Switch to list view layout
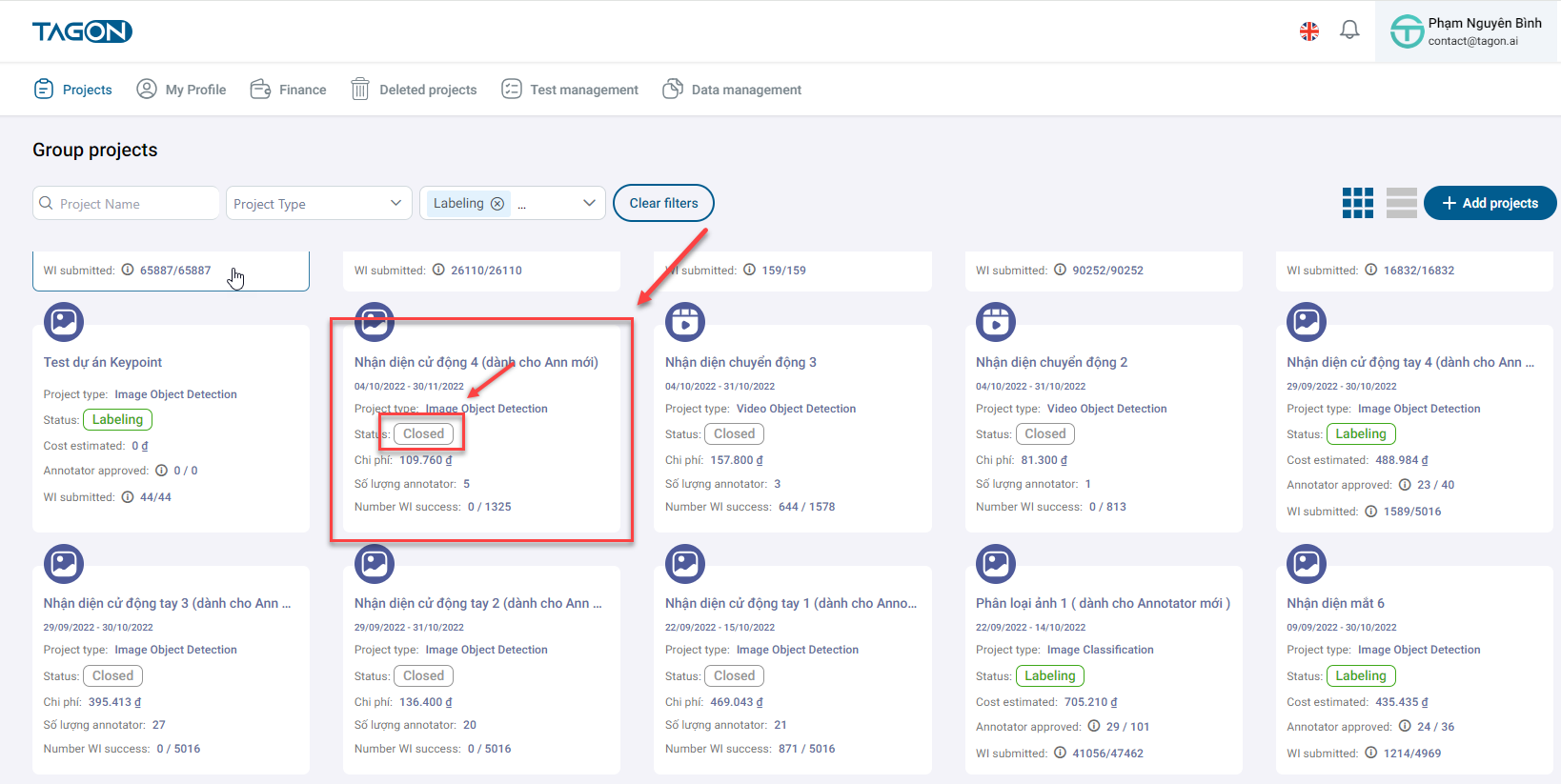1561x784 pixels. click(x=1401, y=203)
